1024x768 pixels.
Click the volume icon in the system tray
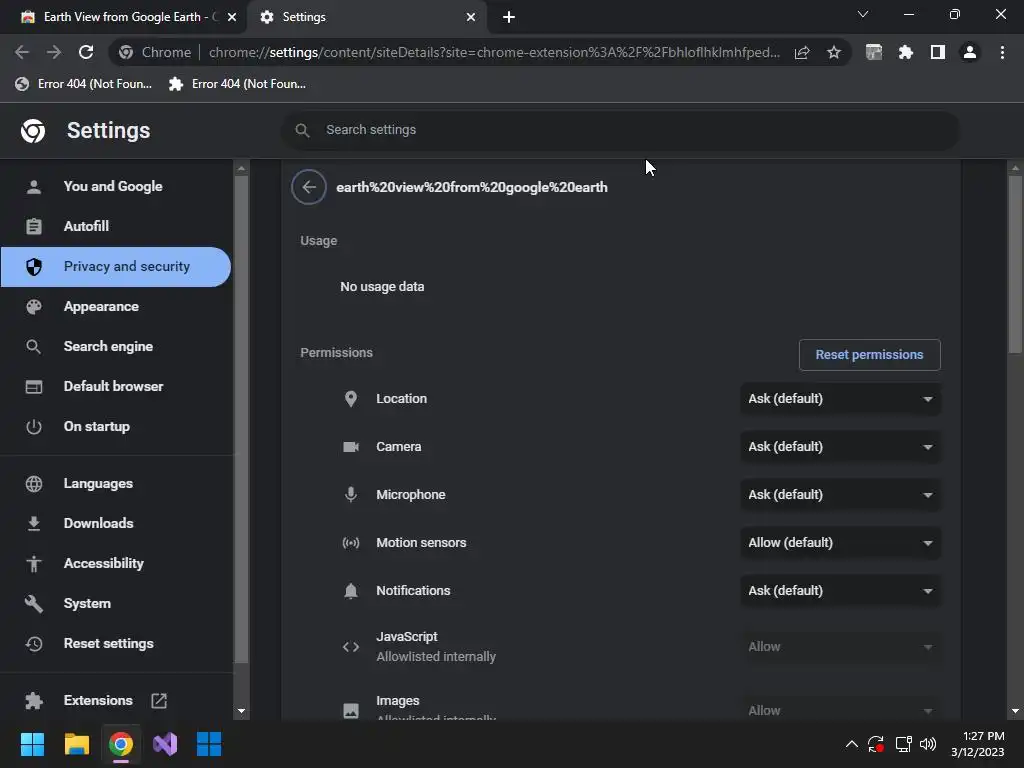928,744
